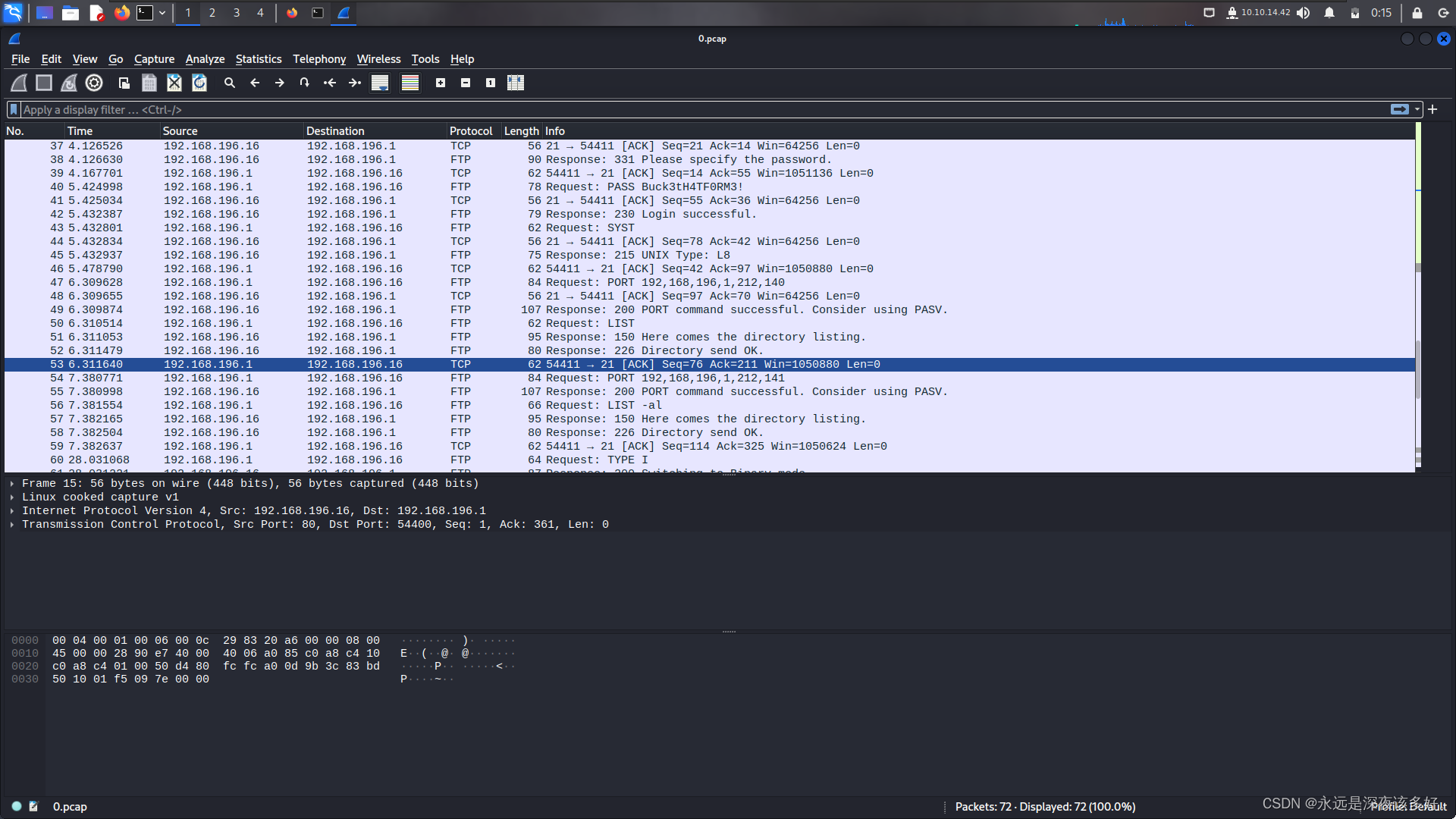Image resolution: width=1456 pixels, height=819 pixels.
Task: Sort by Destination column header
Action: click(375, 131)
